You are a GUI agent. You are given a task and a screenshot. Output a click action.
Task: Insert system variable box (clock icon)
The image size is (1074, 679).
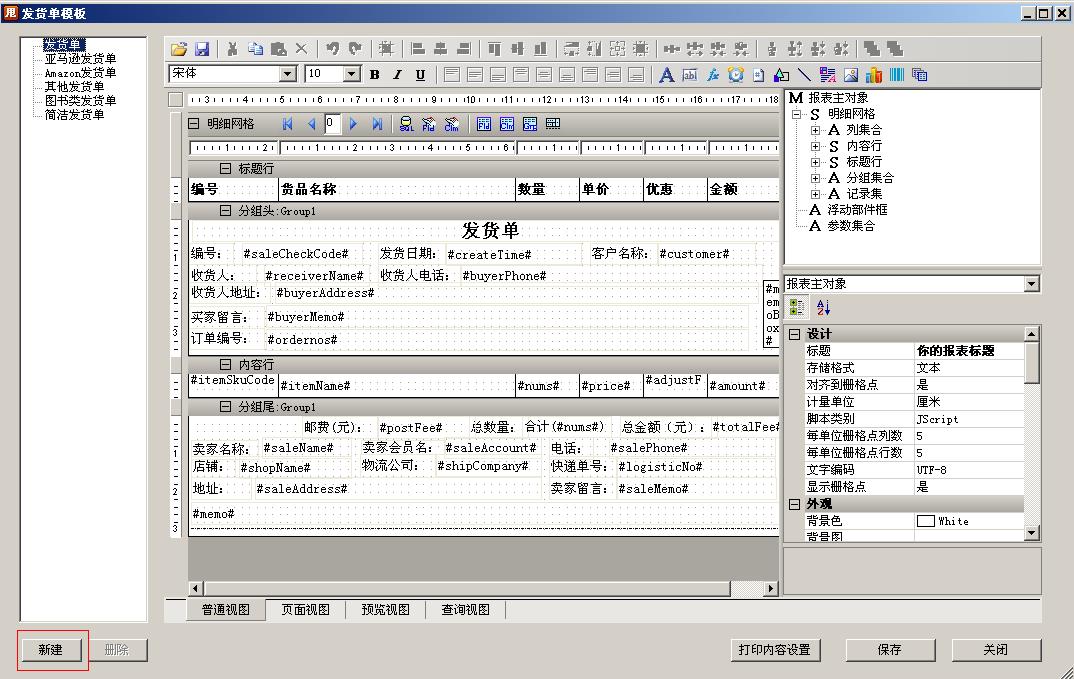click(x=736, y=75)
